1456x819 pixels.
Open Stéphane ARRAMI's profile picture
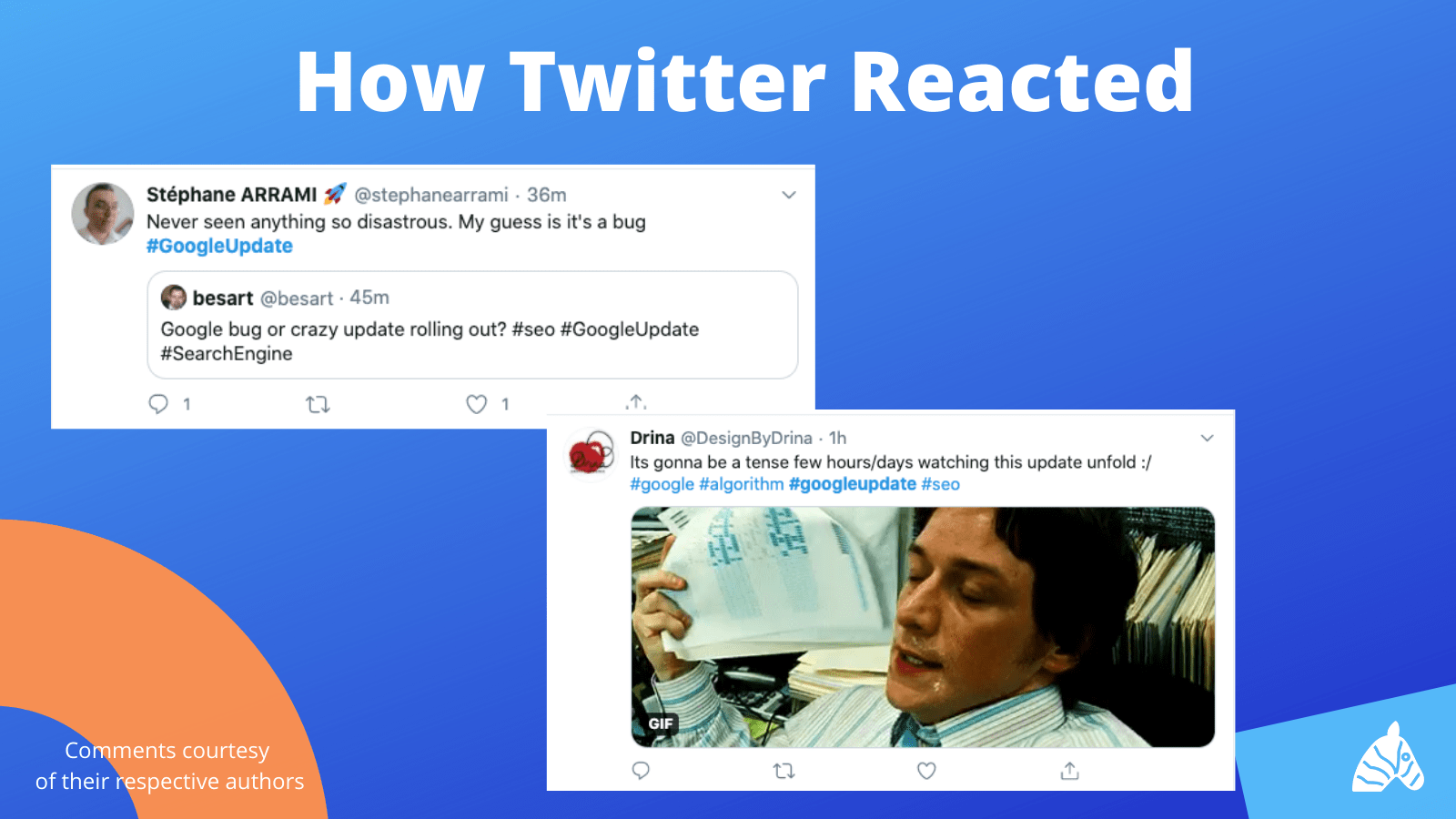tap(103, 214)
